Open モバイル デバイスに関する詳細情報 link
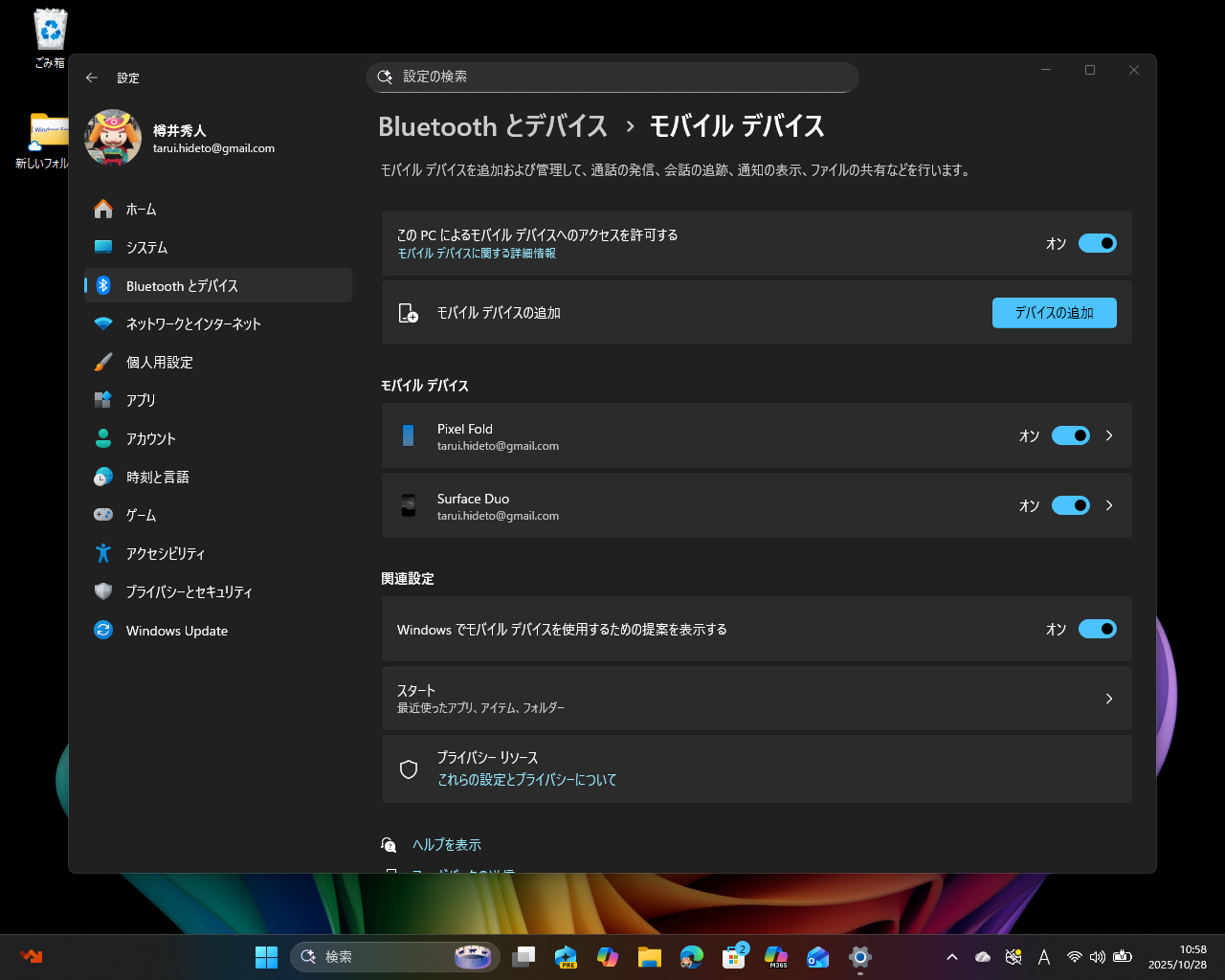 pos(477,254)
